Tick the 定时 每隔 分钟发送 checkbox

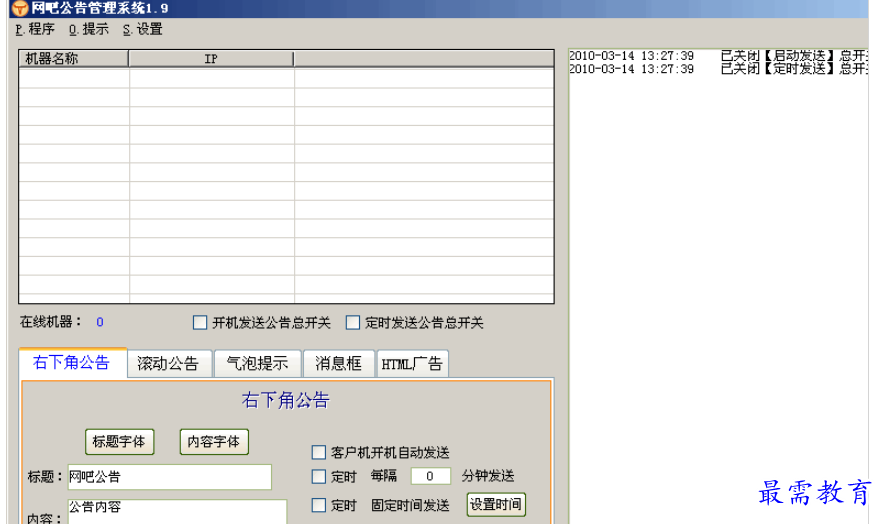pyautogui.click(x=319, y=476)
